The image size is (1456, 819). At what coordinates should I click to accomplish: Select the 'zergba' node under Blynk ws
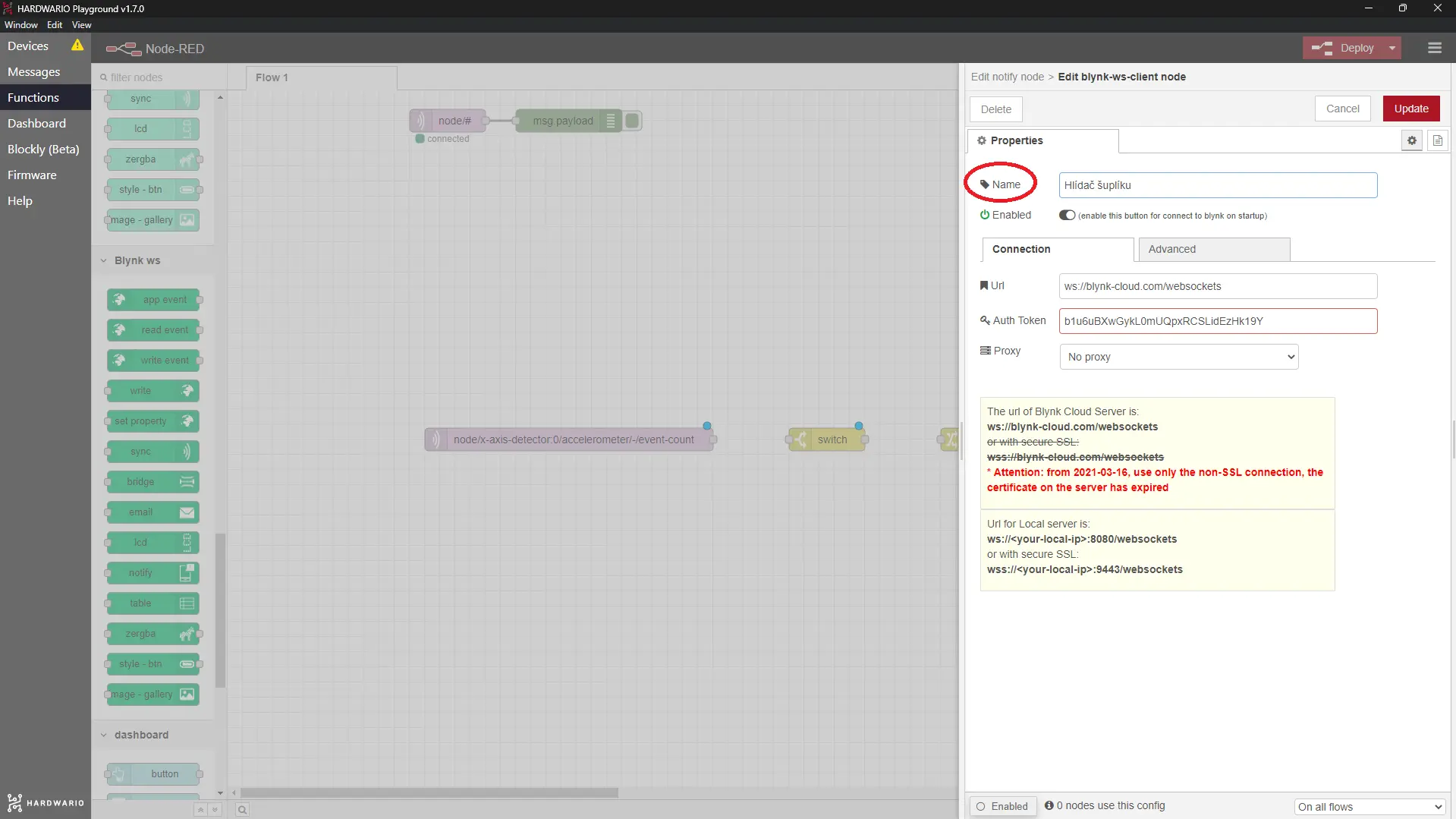(153, 634)
